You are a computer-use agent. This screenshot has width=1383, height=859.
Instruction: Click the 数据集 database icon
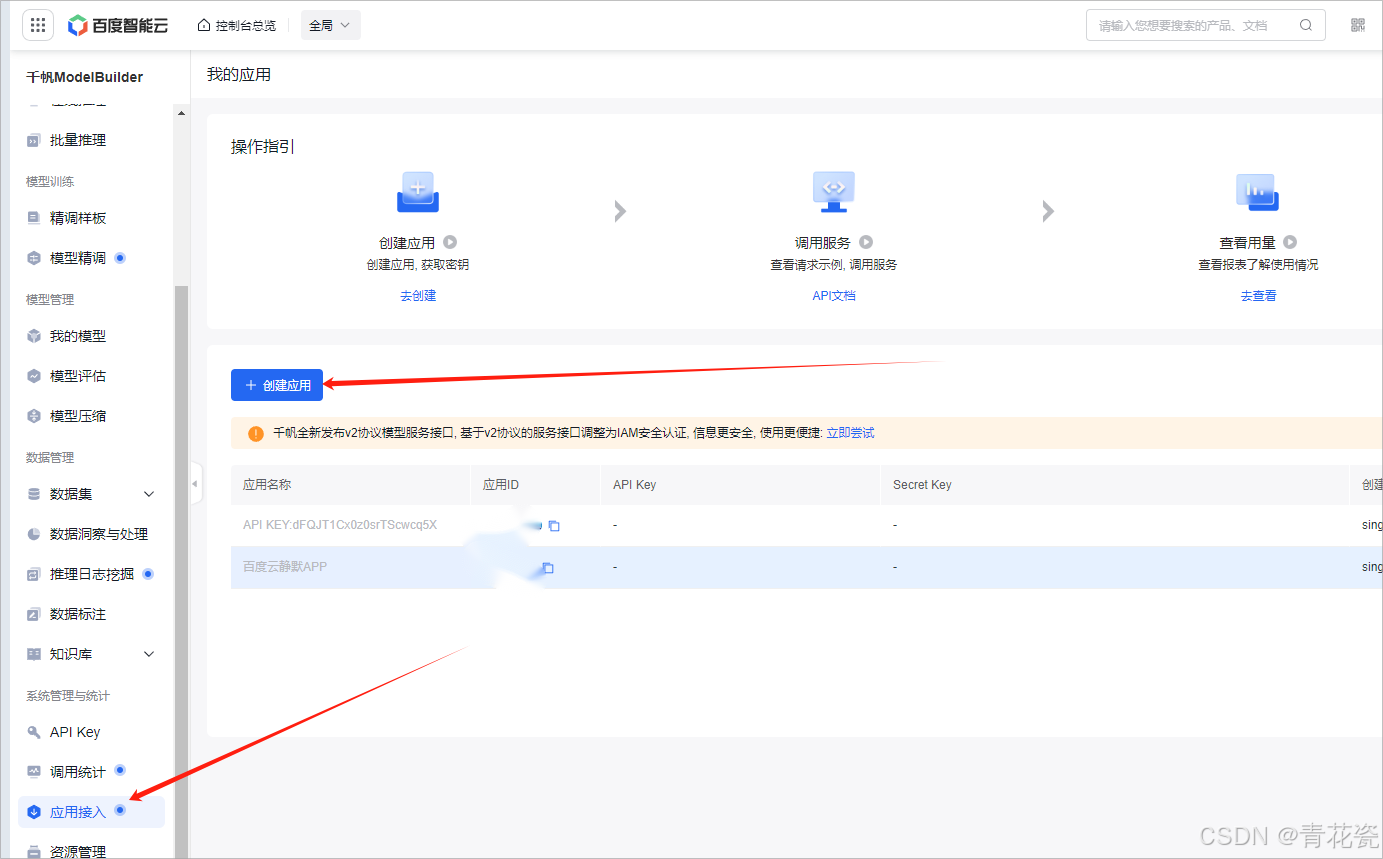[33, 494]
